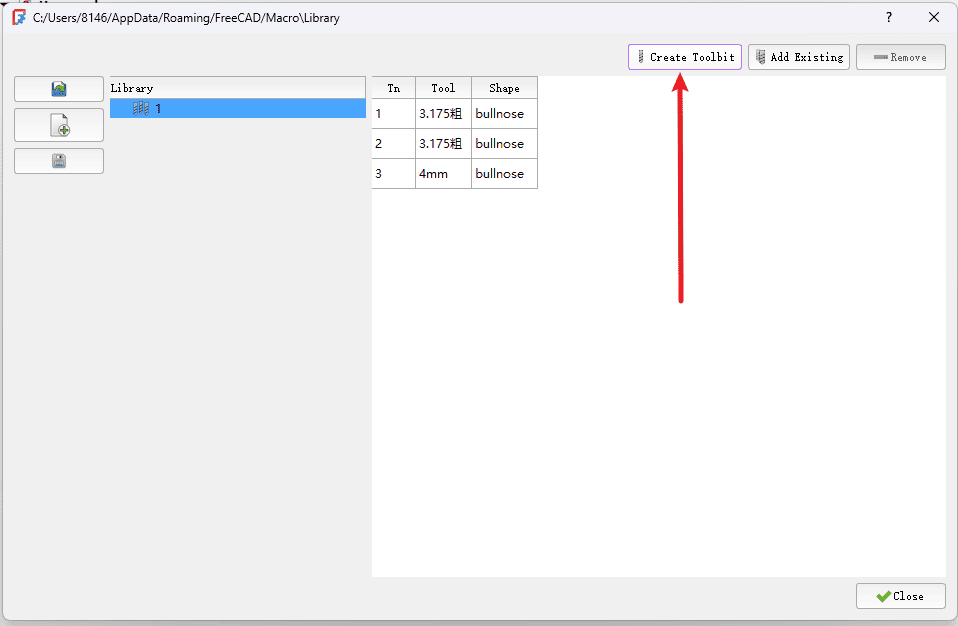This screenshot has width=958, height=626.
Task: Click the Library column header
Action: (237, 88)
